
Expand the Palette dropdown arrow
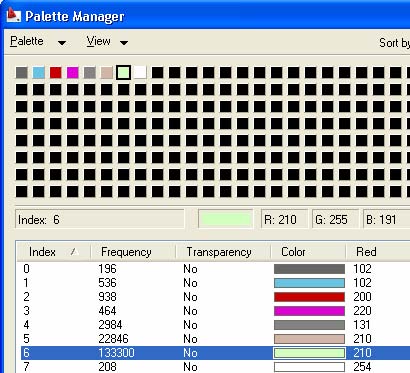pos(62,43)
